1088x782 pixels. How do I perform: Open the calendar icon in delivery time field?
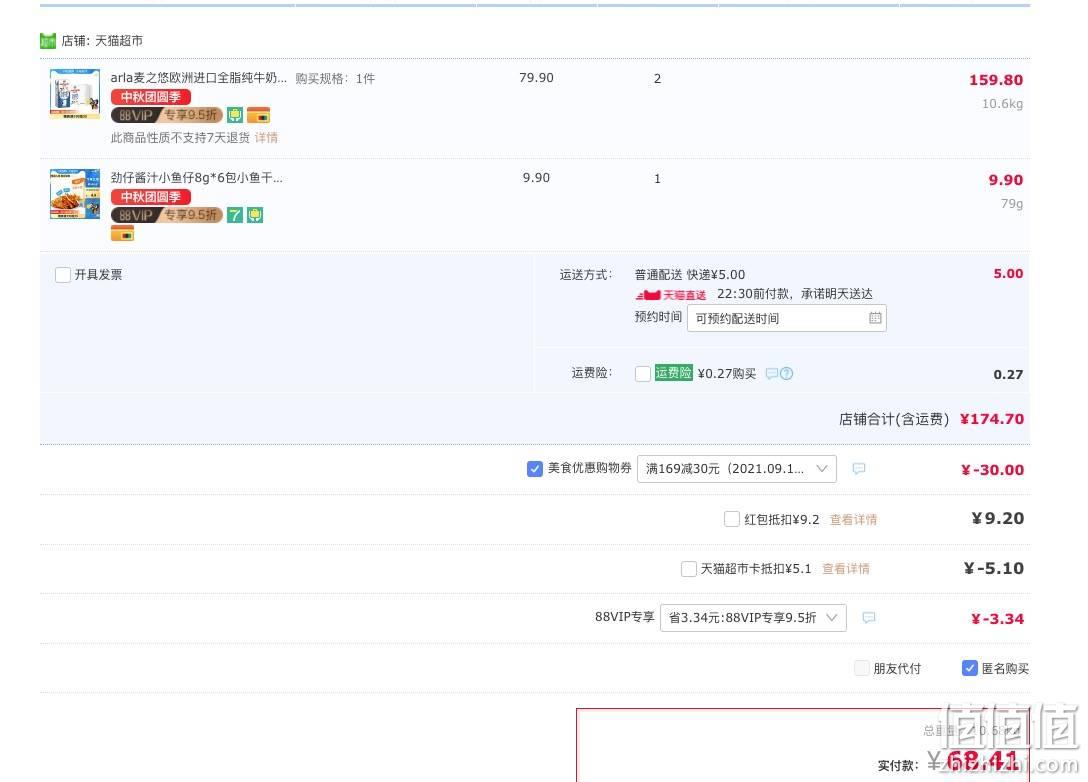(875, 318)
